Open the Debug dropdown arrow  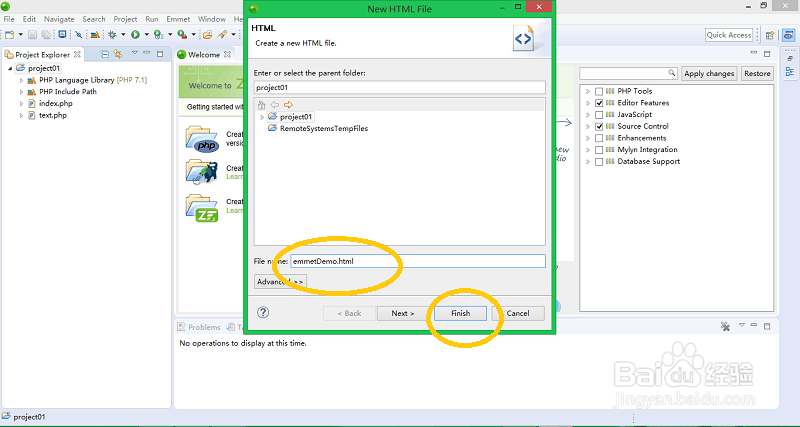tap(123, 35)
